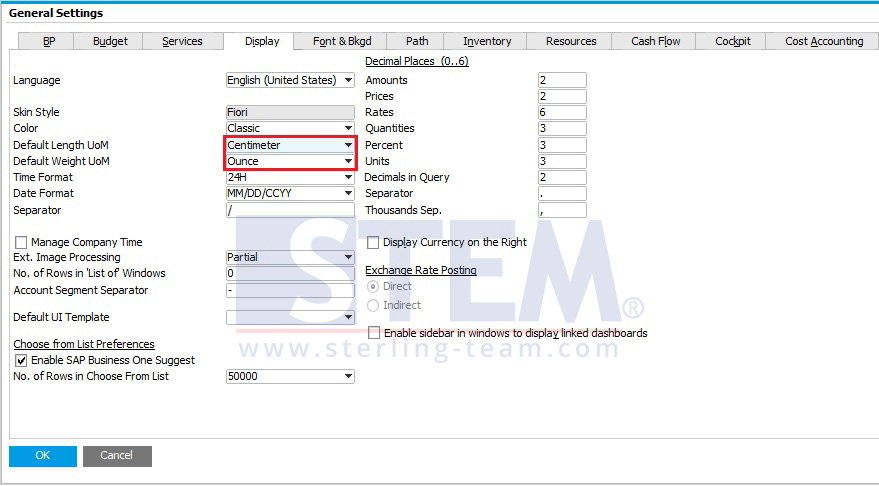Edit the Quantities decimal places field
Viewport: 879px width, 486px height.
[562, 128]
